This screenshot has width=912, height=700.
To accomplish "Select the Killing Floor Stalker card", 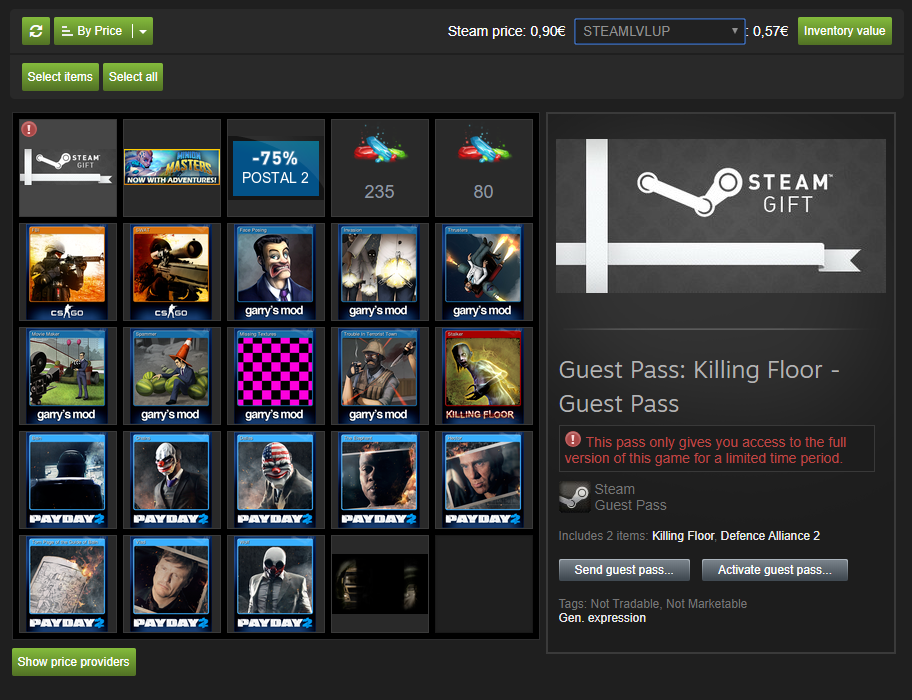I will pyautogui.click(x=484, y=376).
